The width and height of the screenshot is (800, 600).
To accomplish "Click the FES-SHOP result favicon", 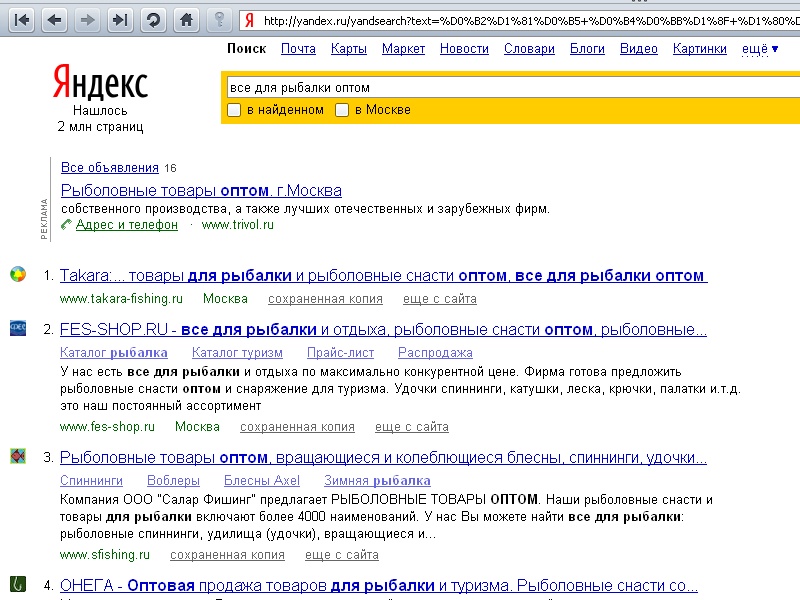I will [18, 328].
